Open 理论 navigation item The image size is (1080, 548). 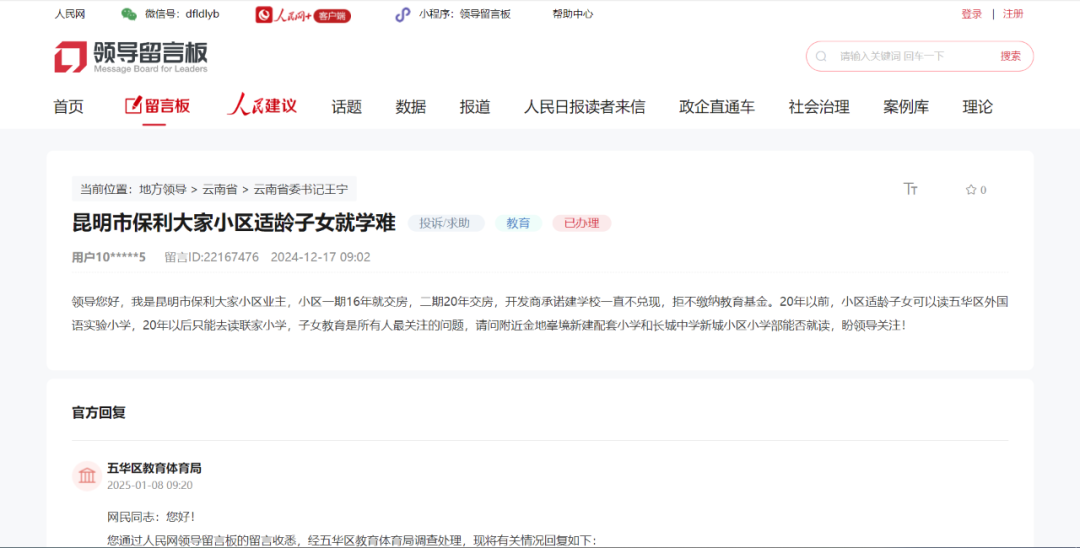point(977,107)
